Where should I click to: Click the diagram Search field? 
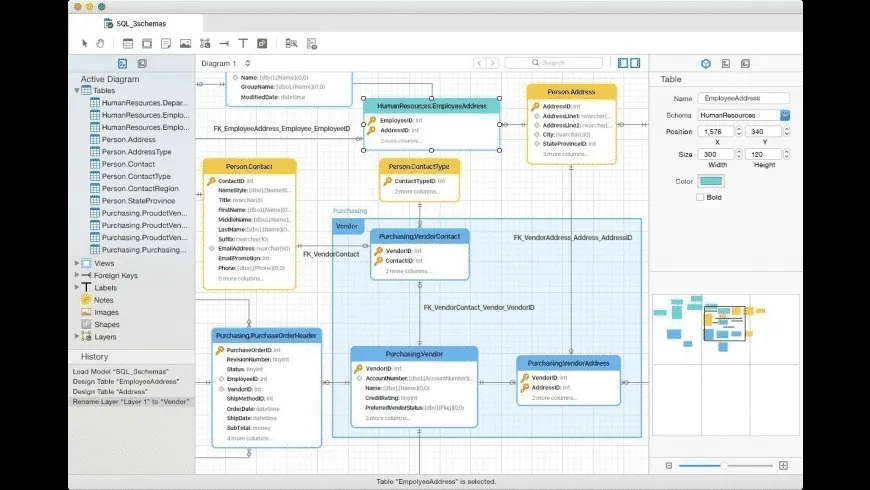point(554,63)
